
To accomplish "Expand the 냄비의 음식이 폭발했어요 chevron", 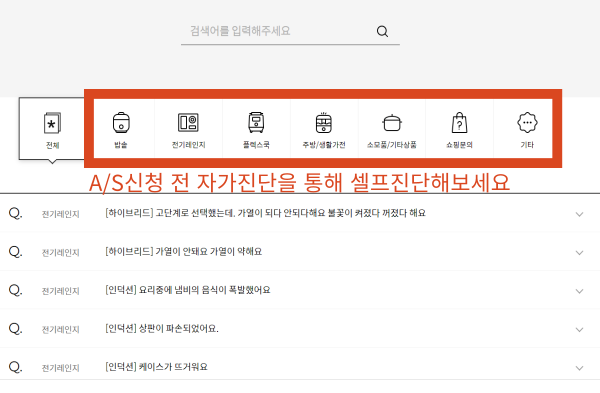I will (x=579, y=291).
